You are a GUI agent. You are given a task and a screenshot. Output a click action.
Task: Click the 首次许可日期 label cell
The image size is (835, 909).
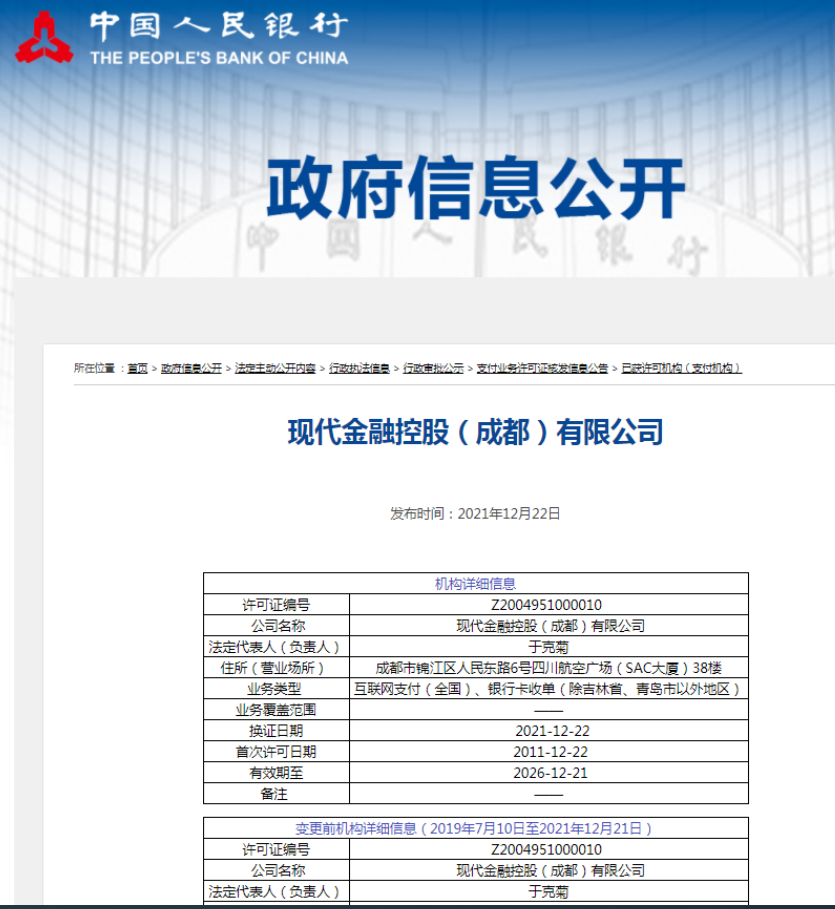click(x=277, y=751)
